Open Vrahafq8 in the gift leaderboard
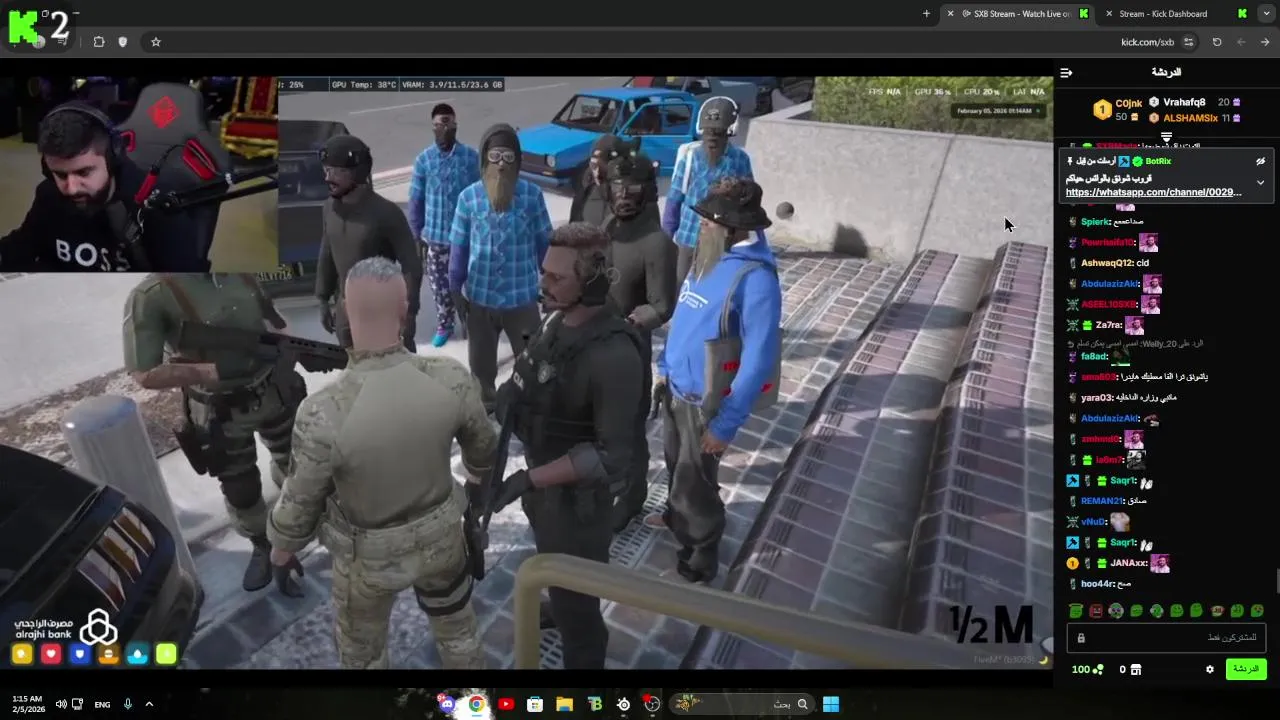The width and height of the screenshot is (1280, 720). 1184,102
